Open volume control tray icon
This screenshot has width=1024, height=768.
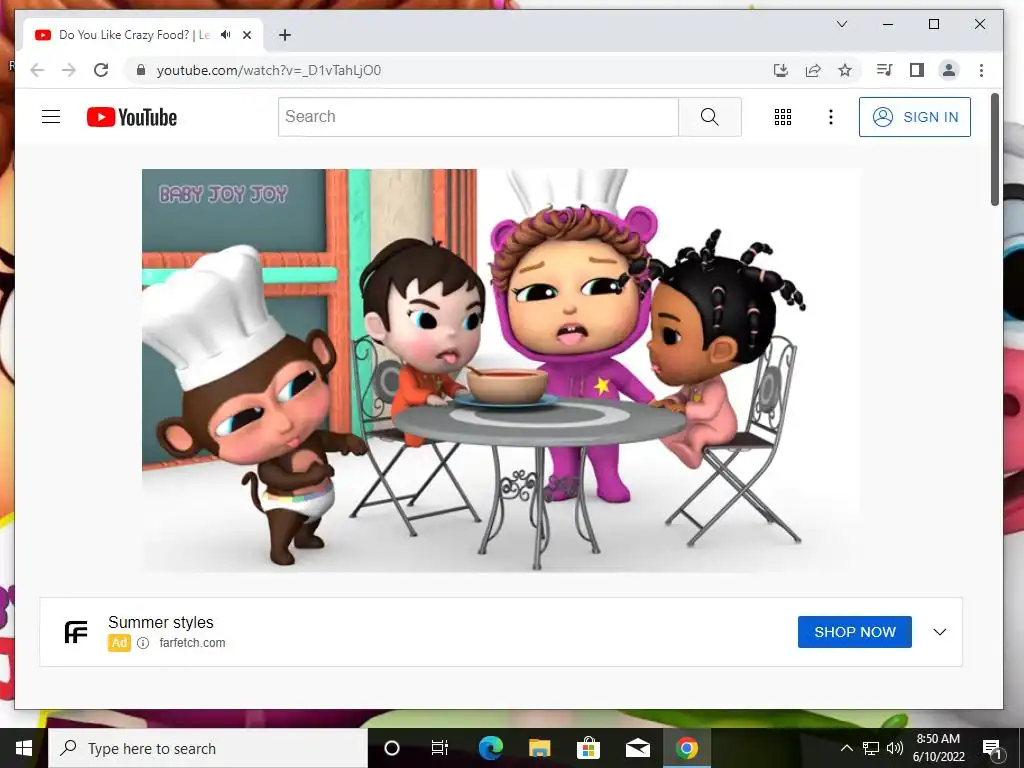coord(895,748)
